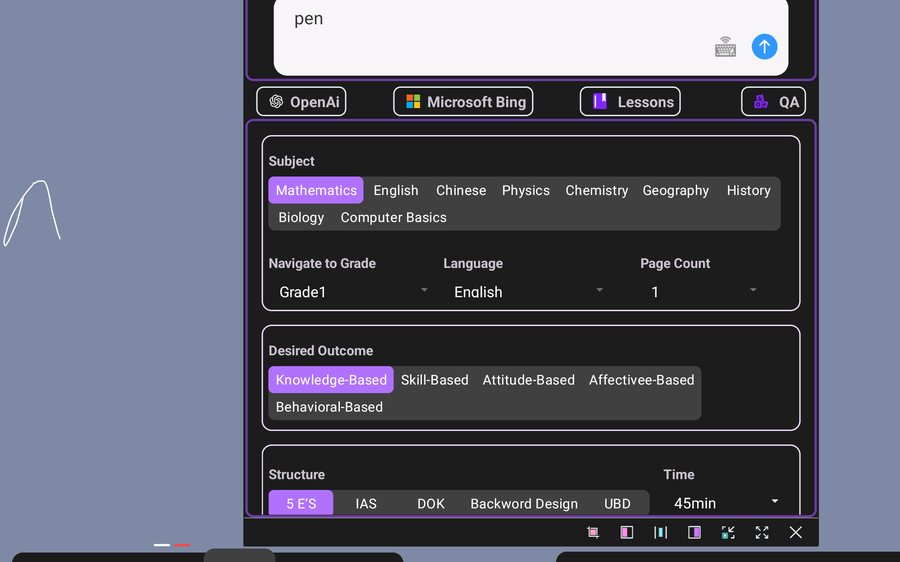Click the OpenAI logo icon
This screenshot has height=562, width=900.
coord(276,102)
